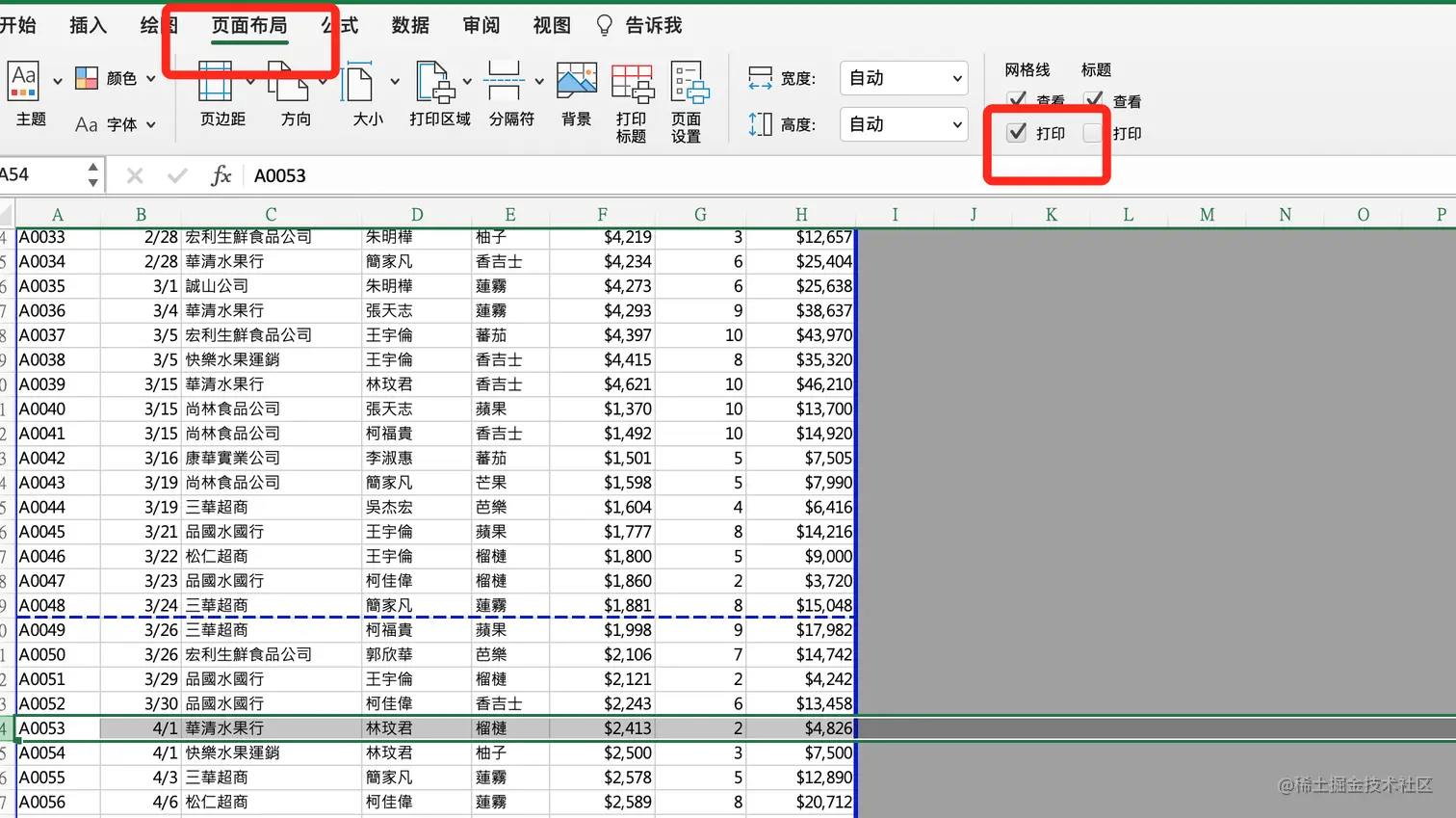Click cell containing A0056
Image resolution: width=1456 pixels, height=818 pixels.
[58, 802]
